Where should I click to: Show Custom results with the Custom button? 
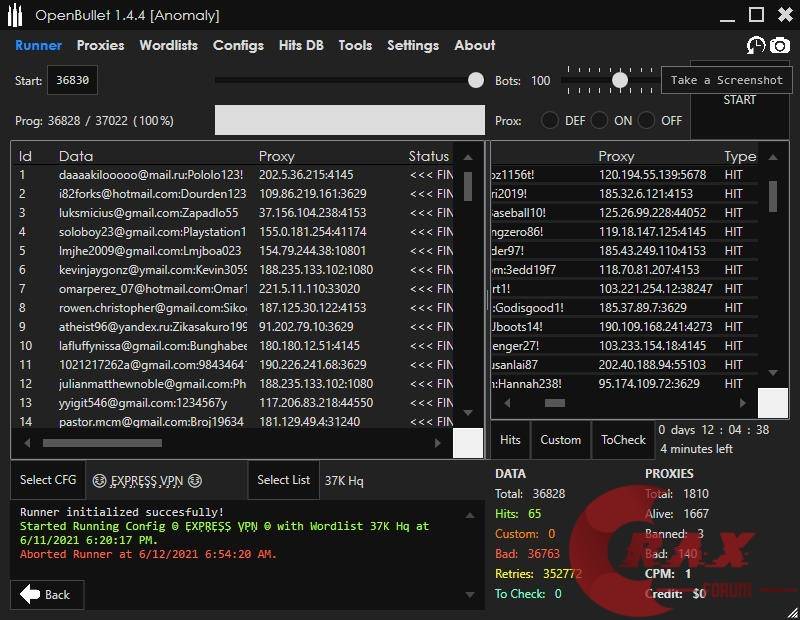click(561, 439)
